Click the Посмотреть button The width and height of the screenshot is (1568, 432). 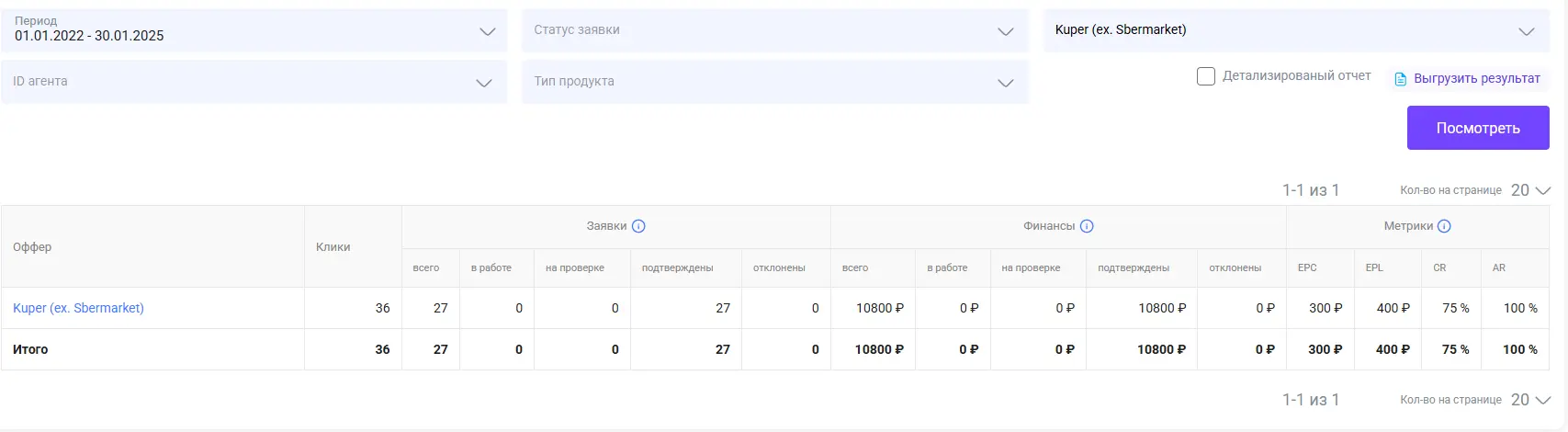(1478, 128)
